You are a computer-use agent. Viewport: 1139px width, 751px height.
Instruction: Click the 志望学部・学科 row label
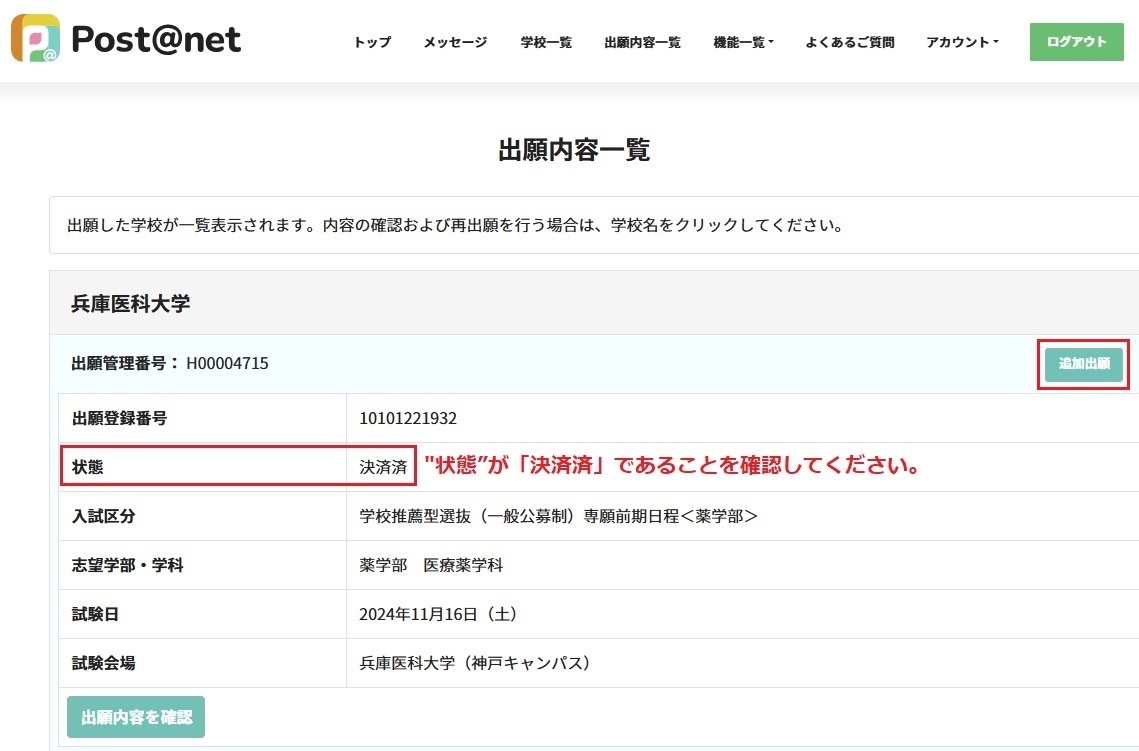click(x=128, y=565)
